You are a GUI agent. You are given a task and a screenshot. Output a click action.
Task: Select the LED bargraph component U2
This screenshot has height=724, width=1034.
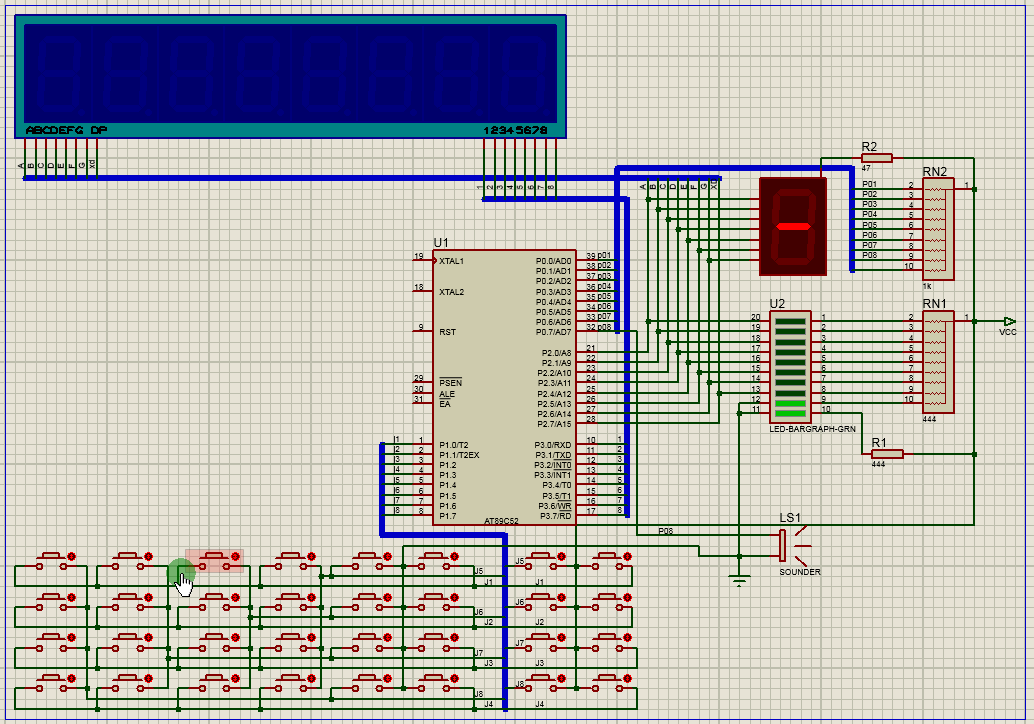click(790, 367)
